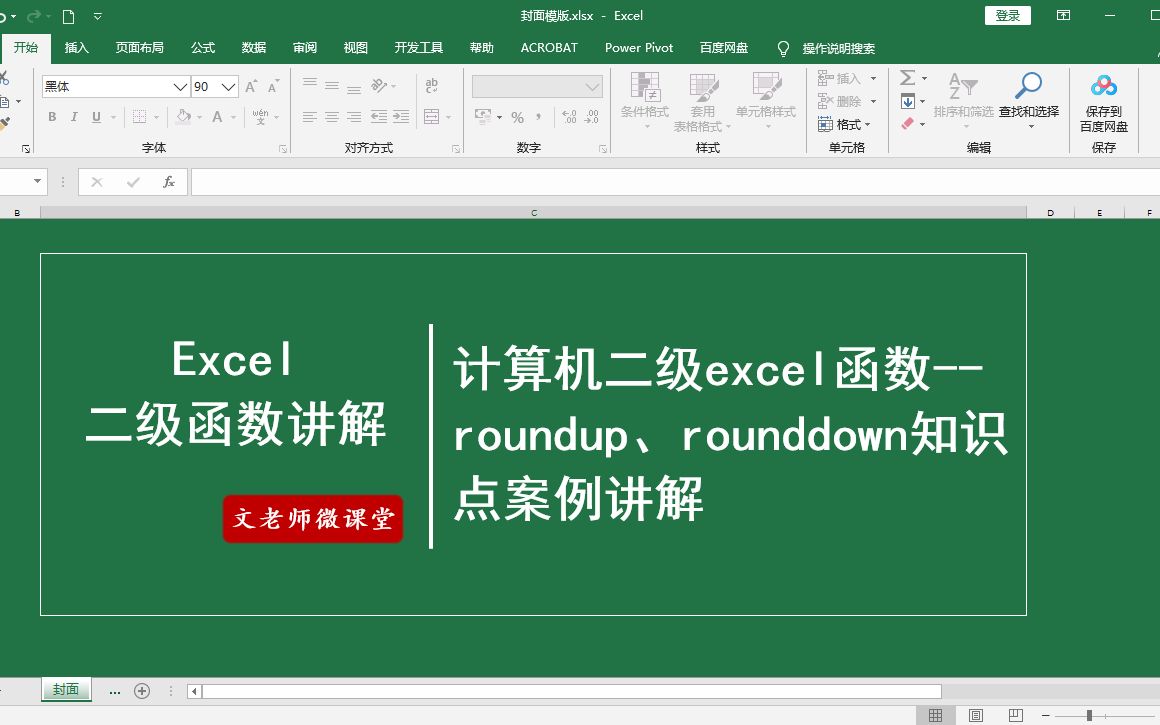Click the 保存到百度网盘 cloud icon
This screenshot has width=1160, height=725.
click(1103, 85)
